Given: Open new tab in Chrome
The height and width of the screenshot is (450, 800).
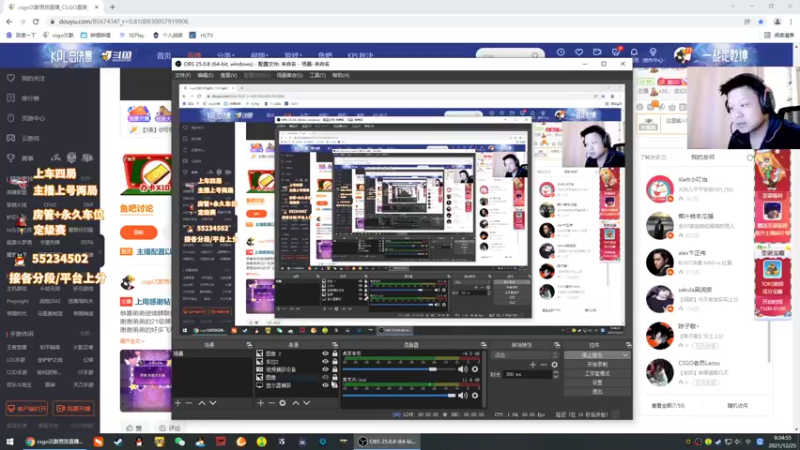Looking at the screenshot, I should click(112, 7).
